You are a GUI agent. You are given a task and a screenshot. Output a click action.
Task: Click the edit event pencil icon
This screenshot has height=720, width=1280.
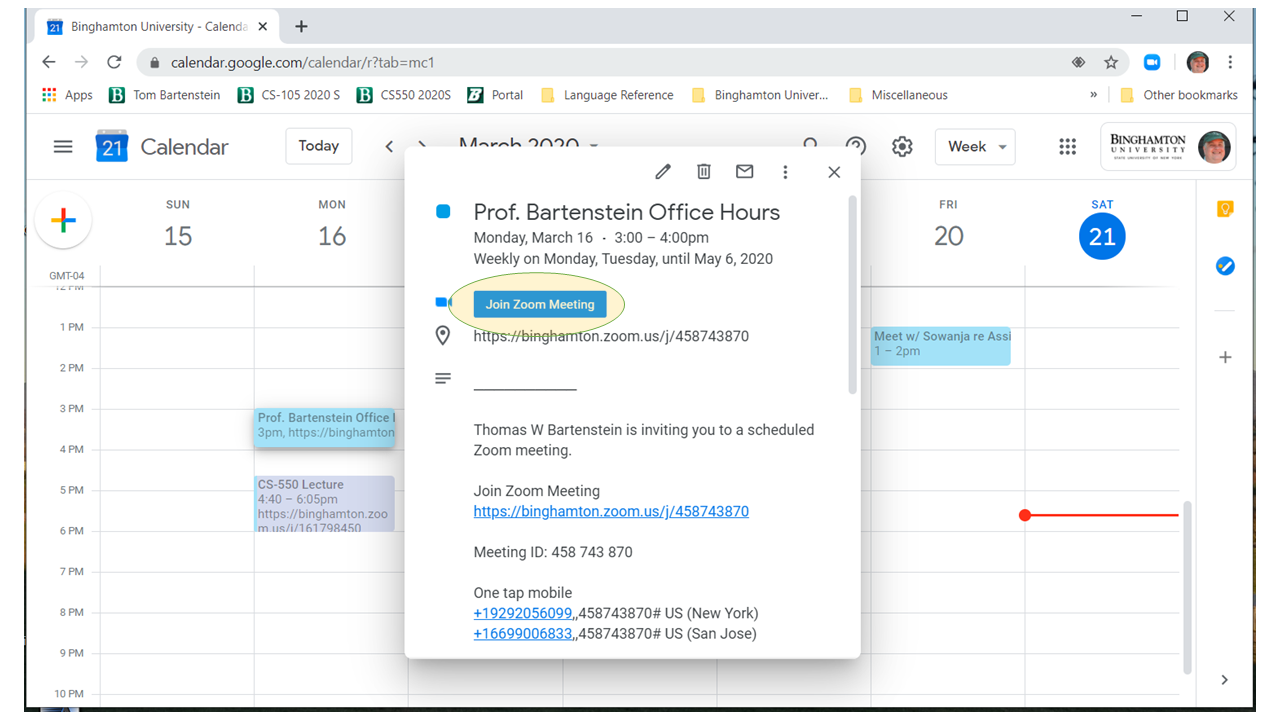[x=663, y=172]
